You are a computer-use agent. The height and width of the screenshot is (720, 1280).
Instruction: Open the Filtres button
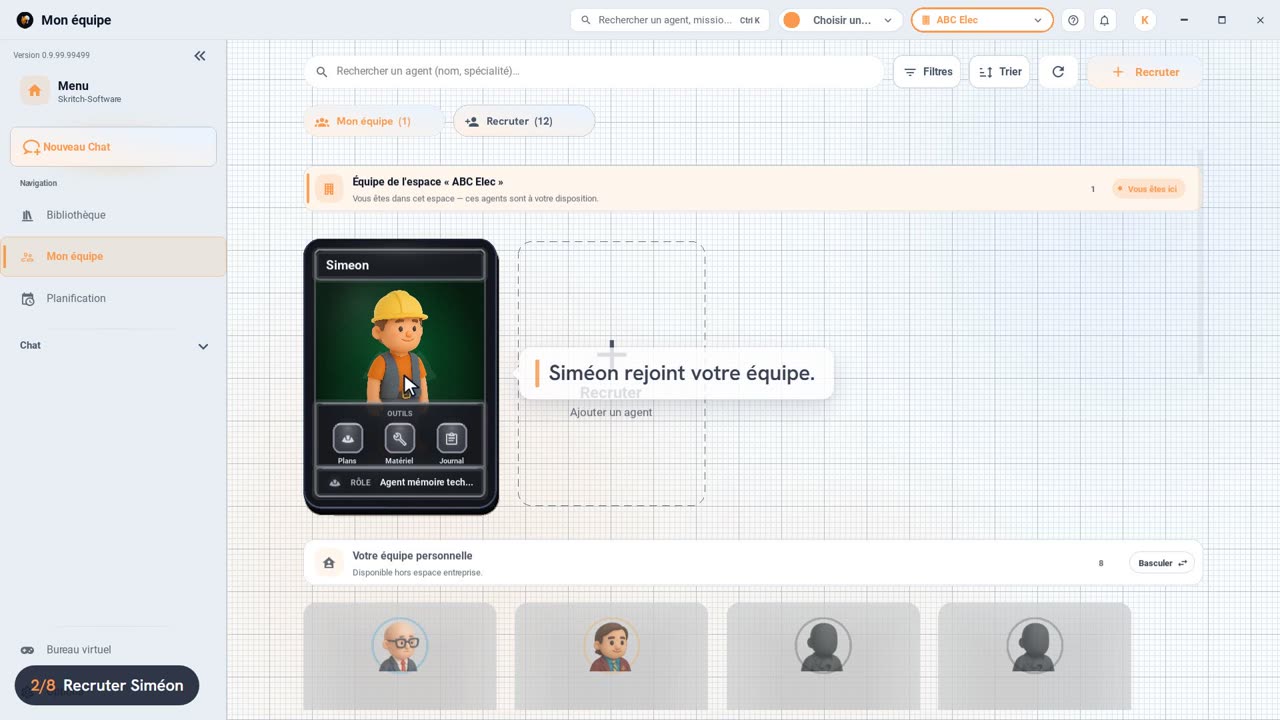(x=927, y=72)
